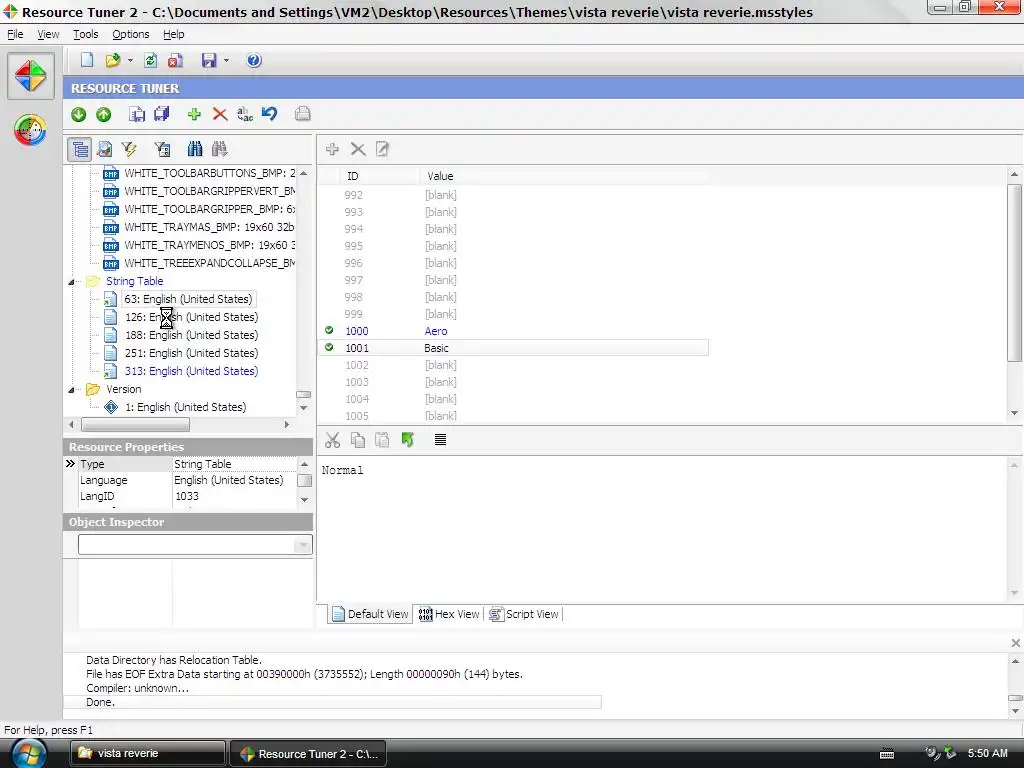The height and width of the screenshot is (768, 1024).
Task: Click the grey plus add string icon
Action: [x=332, y=149]
